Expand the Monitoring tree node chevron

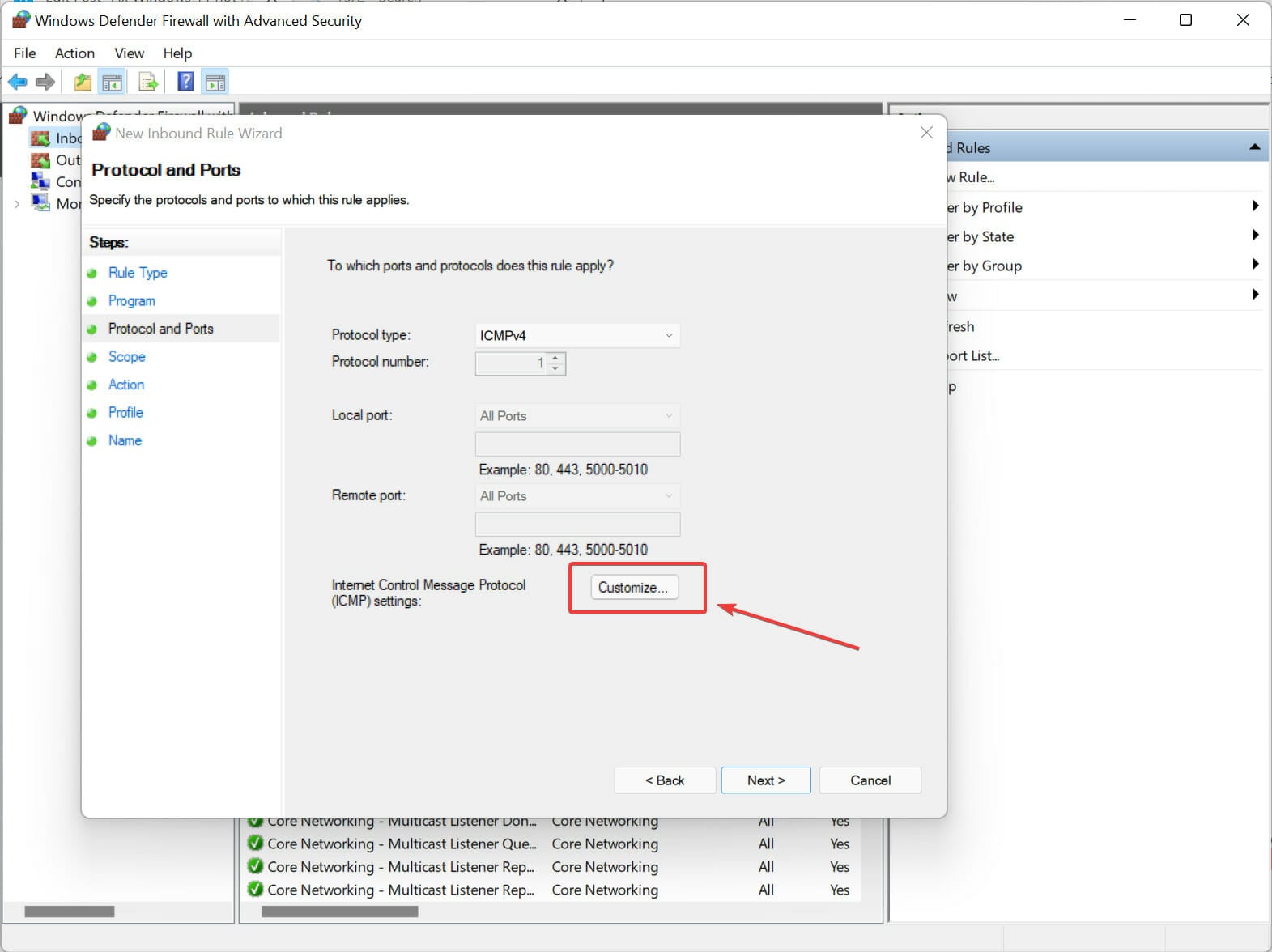point(17,204)
